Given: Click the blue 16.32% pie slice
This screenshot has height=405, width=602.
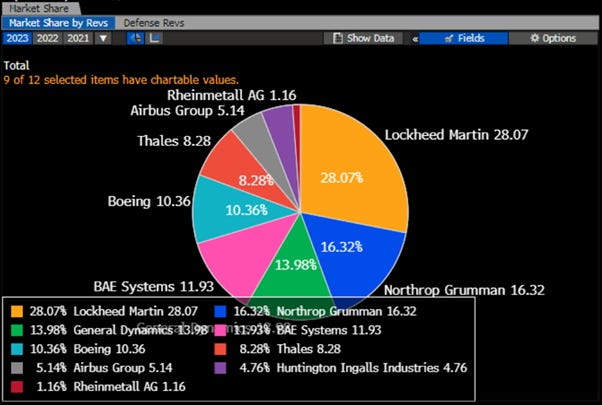Looking at the screenshot, I should pos(351,253).
